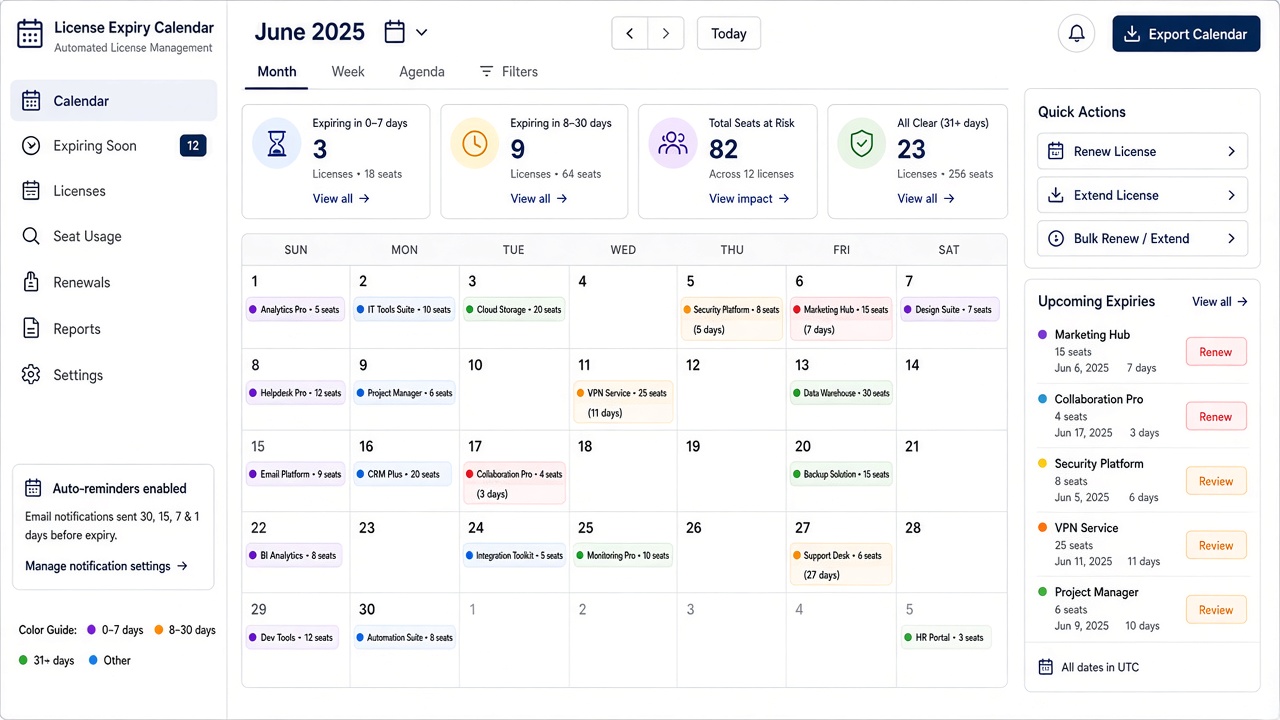Click the hourglass icon on expiring 0–7 days card
This screenshot has height=720, width=1280.
277,143
